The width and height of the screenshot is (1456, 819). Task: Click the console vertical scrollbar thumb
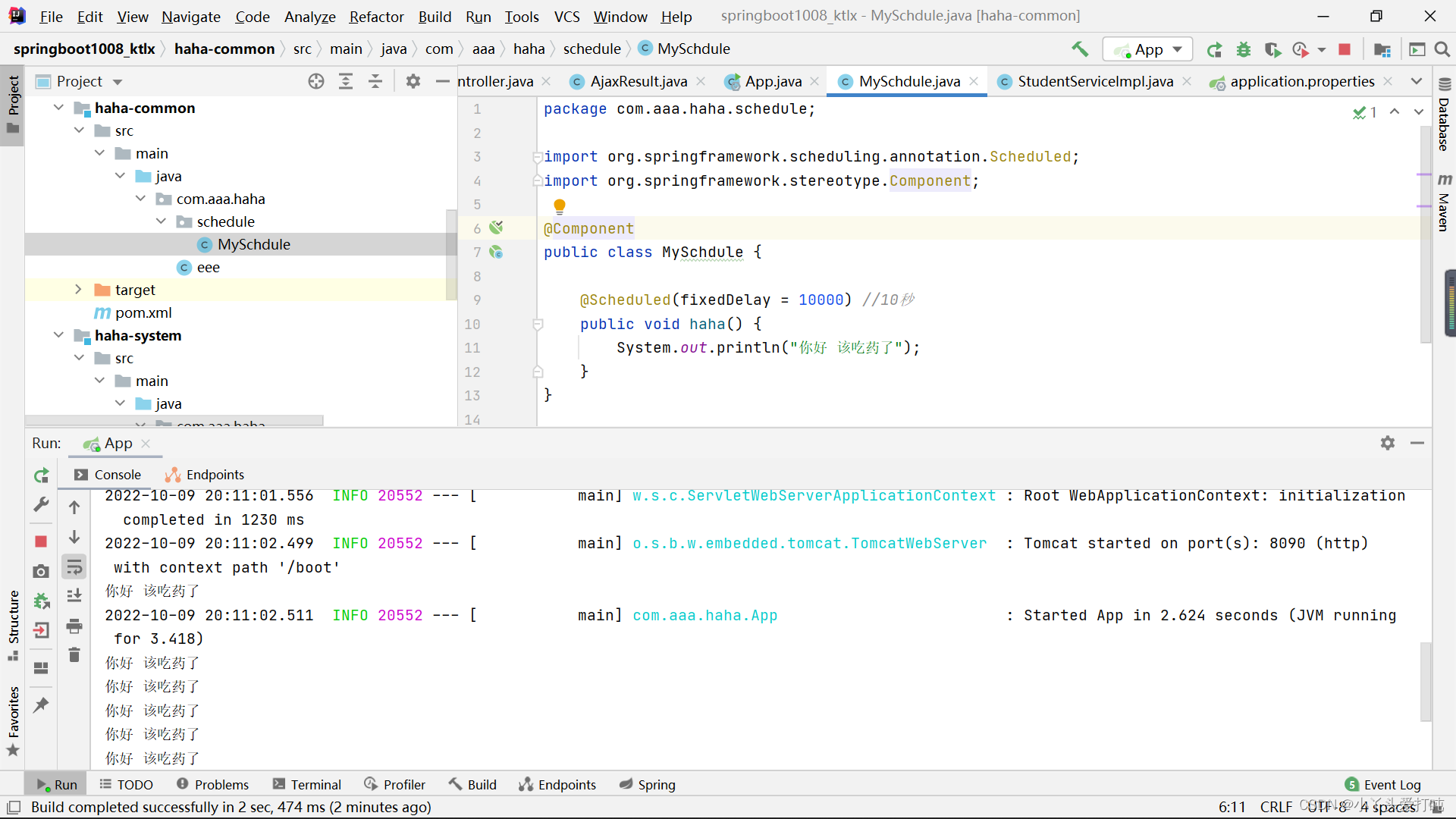pyautogui.click(x=1426, y=681)
